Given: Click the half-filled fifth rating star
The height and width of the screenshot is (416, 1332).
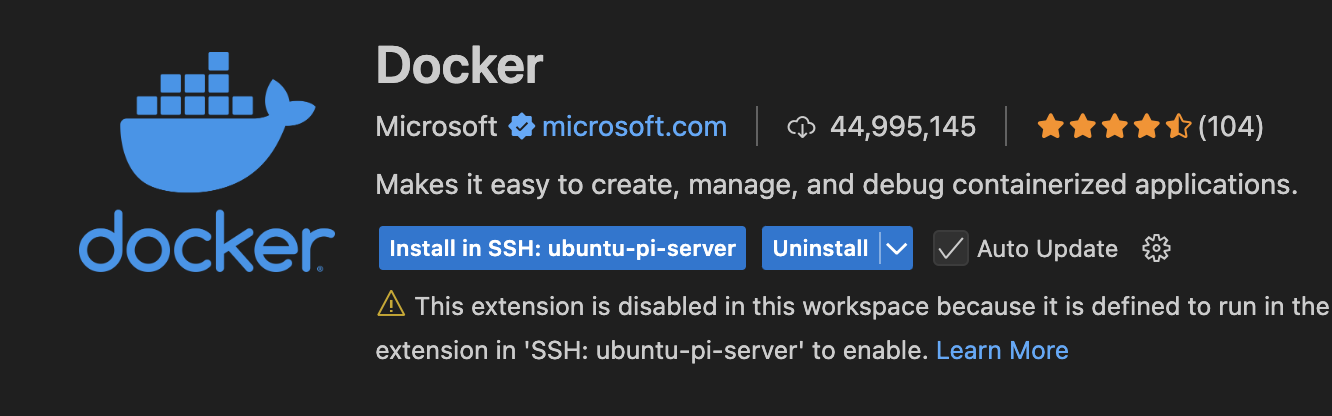Looking at the screenshot, I should (x=1178, y=127).
